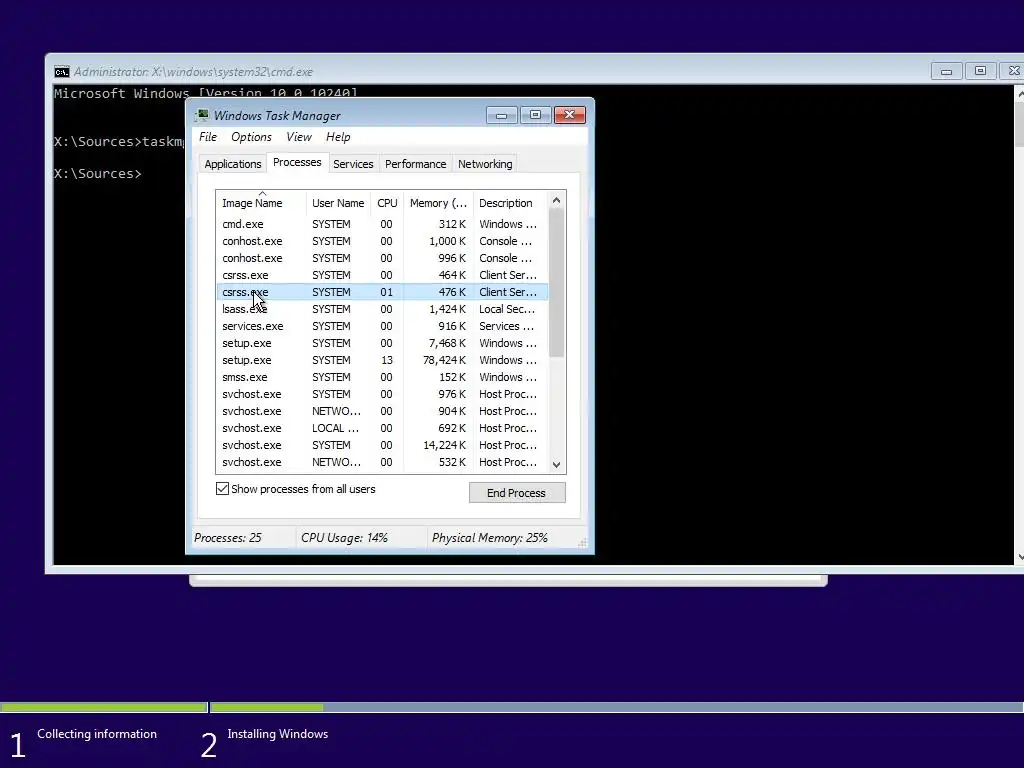Select the services.exe process row
The image size is (1024, 768).
tap(382, 326)
